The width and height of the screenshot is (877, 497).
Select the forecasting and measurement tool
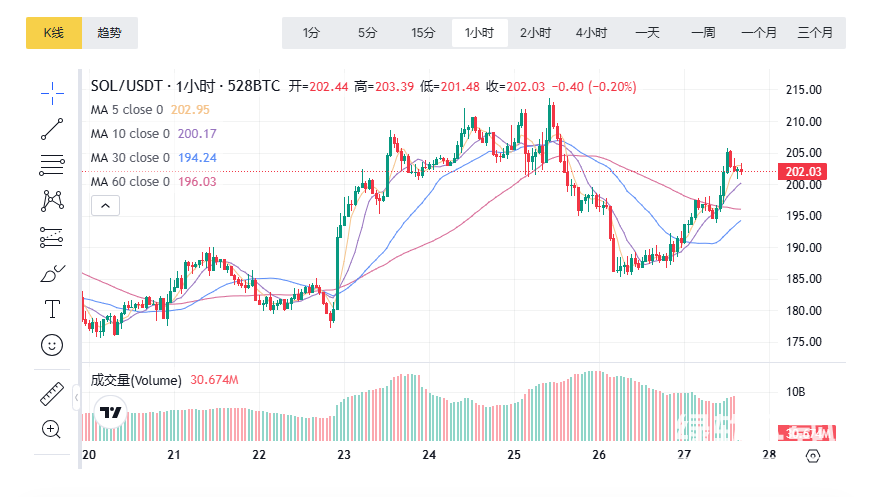(52, 237)
